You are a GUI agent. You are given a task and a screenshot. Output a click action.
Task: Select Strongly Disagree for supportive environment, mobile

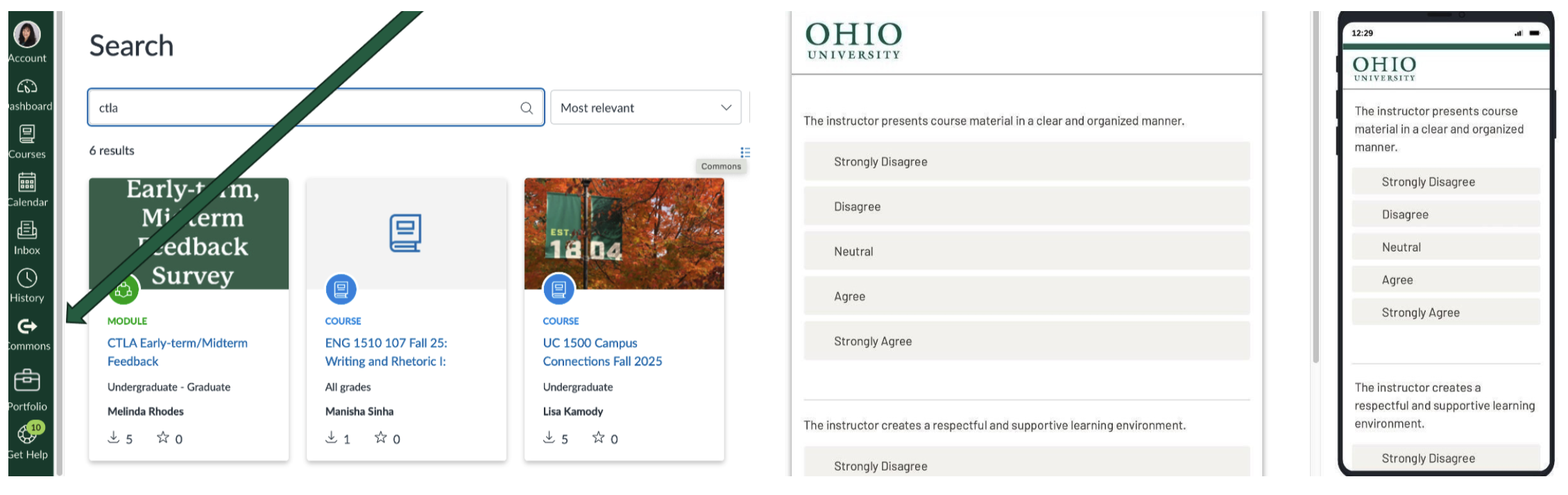click(x=1446, y=458)
